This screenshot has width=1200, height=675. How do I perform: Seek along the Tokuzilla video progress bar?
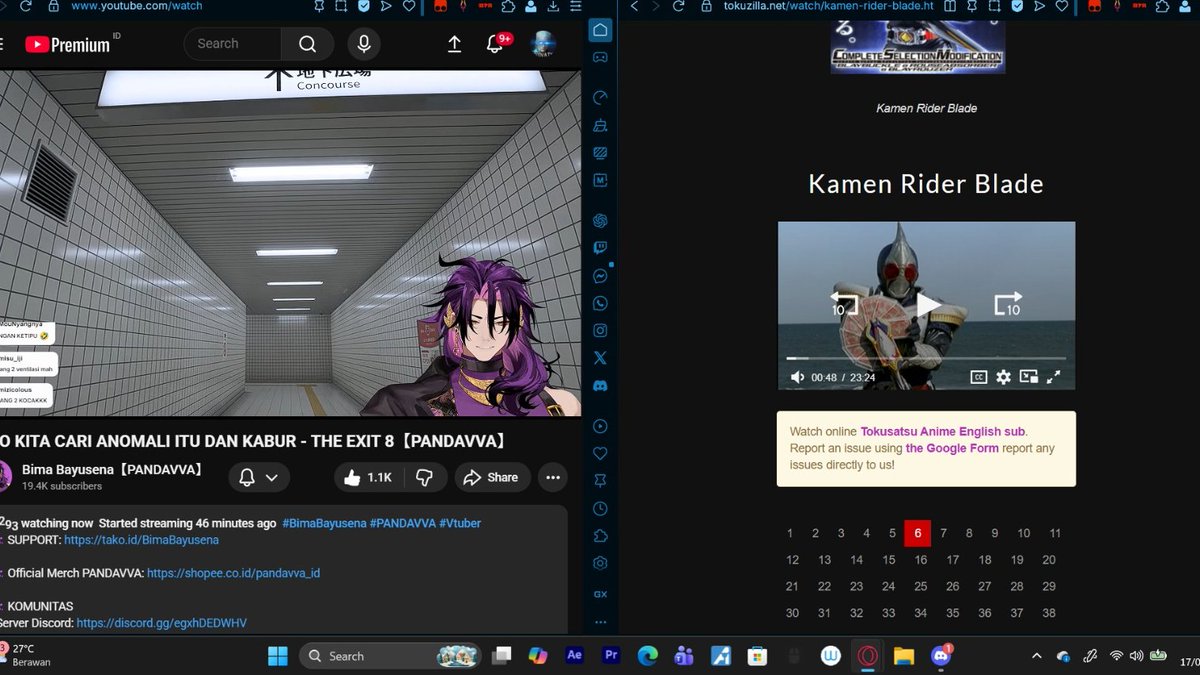(x=926, y=358)
